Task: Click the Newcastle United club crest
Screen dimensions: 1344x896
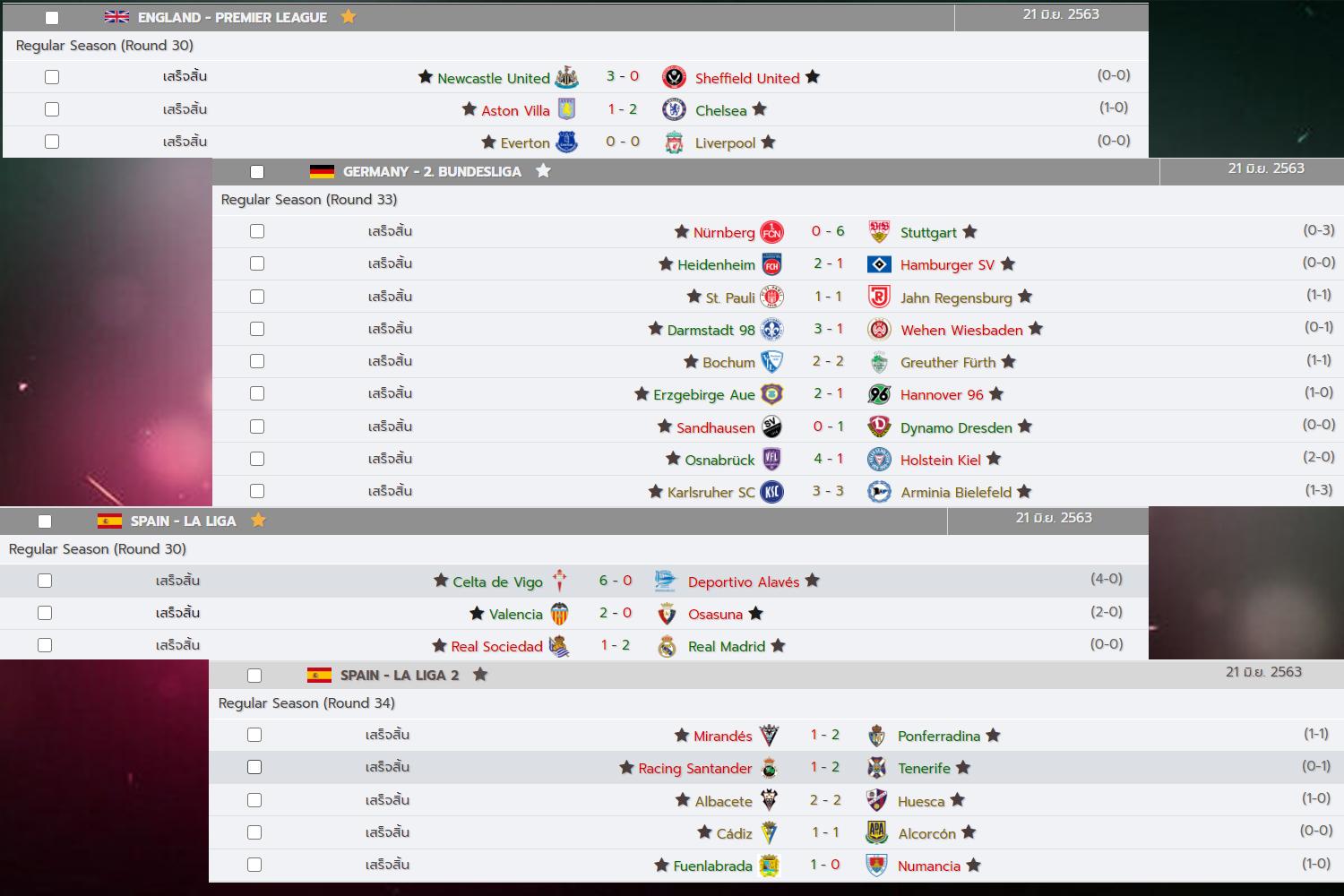Action: (x=566, y=77)
